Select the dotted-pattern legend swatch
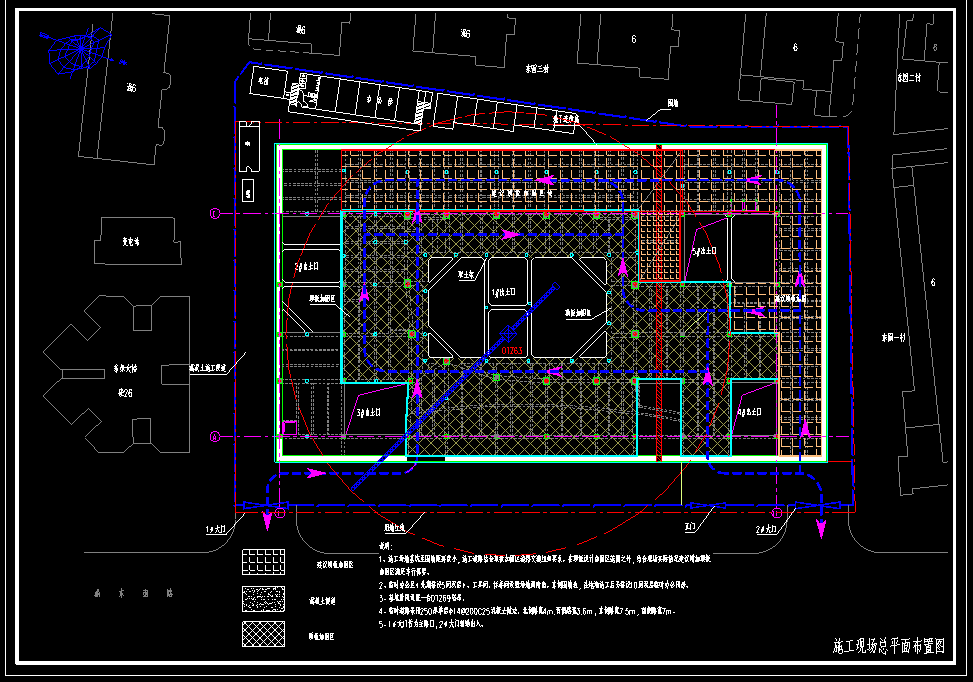This screenshot has height=682, width=973. [264, 599]
